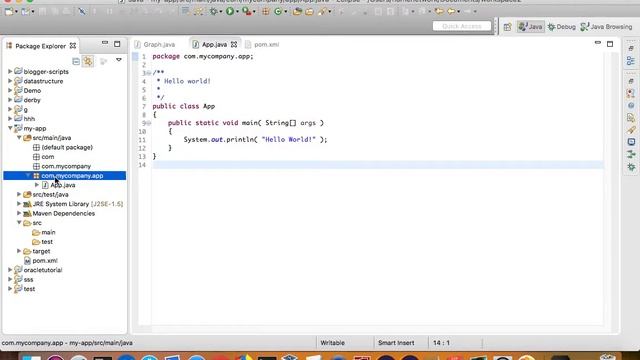Expand the target folder

click(x=19, y=251)
